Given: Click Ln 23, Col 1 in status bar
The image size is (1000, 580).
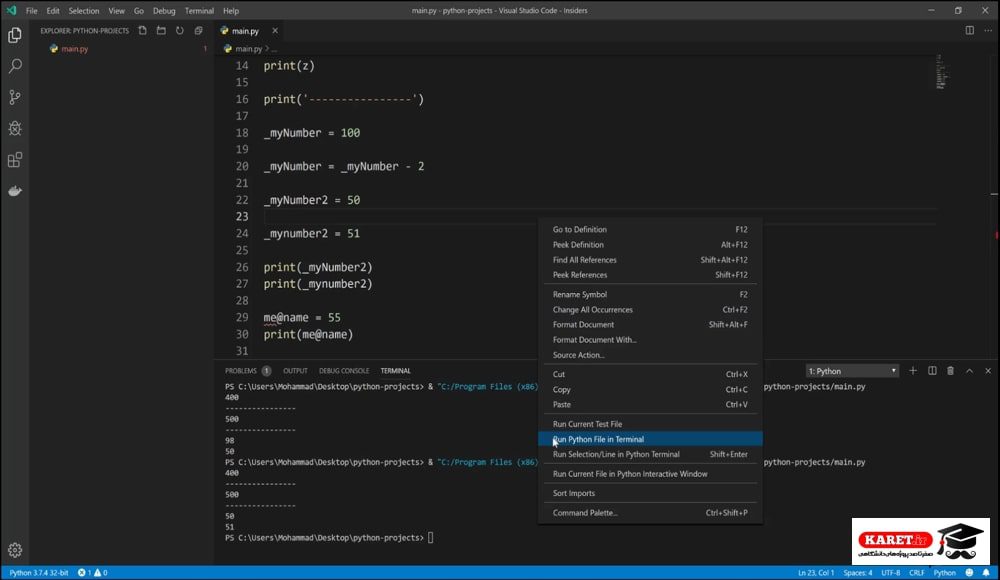Looking at the screenshot, I should 816,573.
